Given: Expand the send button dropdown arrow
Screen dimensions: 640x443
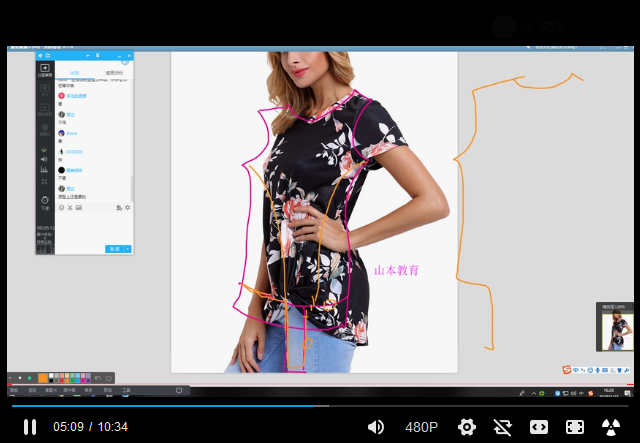Looking at the screenshot, I should coord(128,249).
